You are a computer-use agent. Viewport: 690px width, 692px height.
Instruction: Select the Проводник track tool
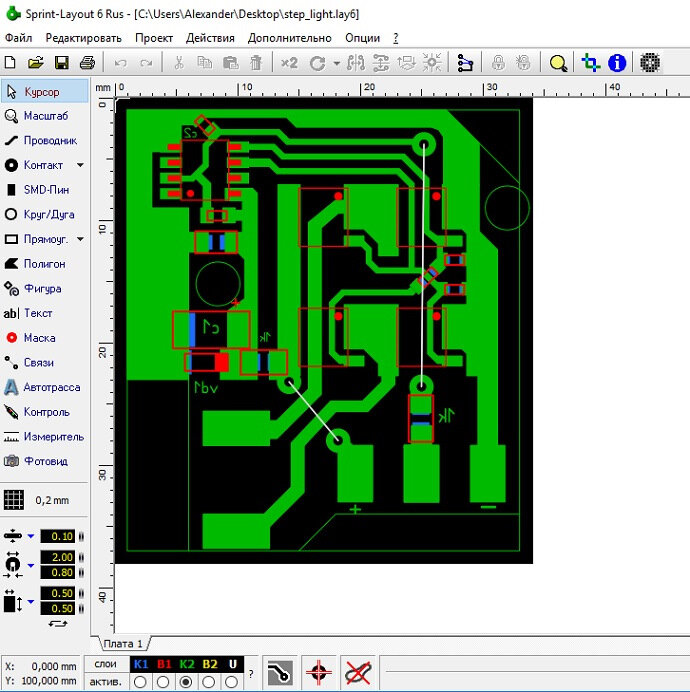click(x=45, y=140)
